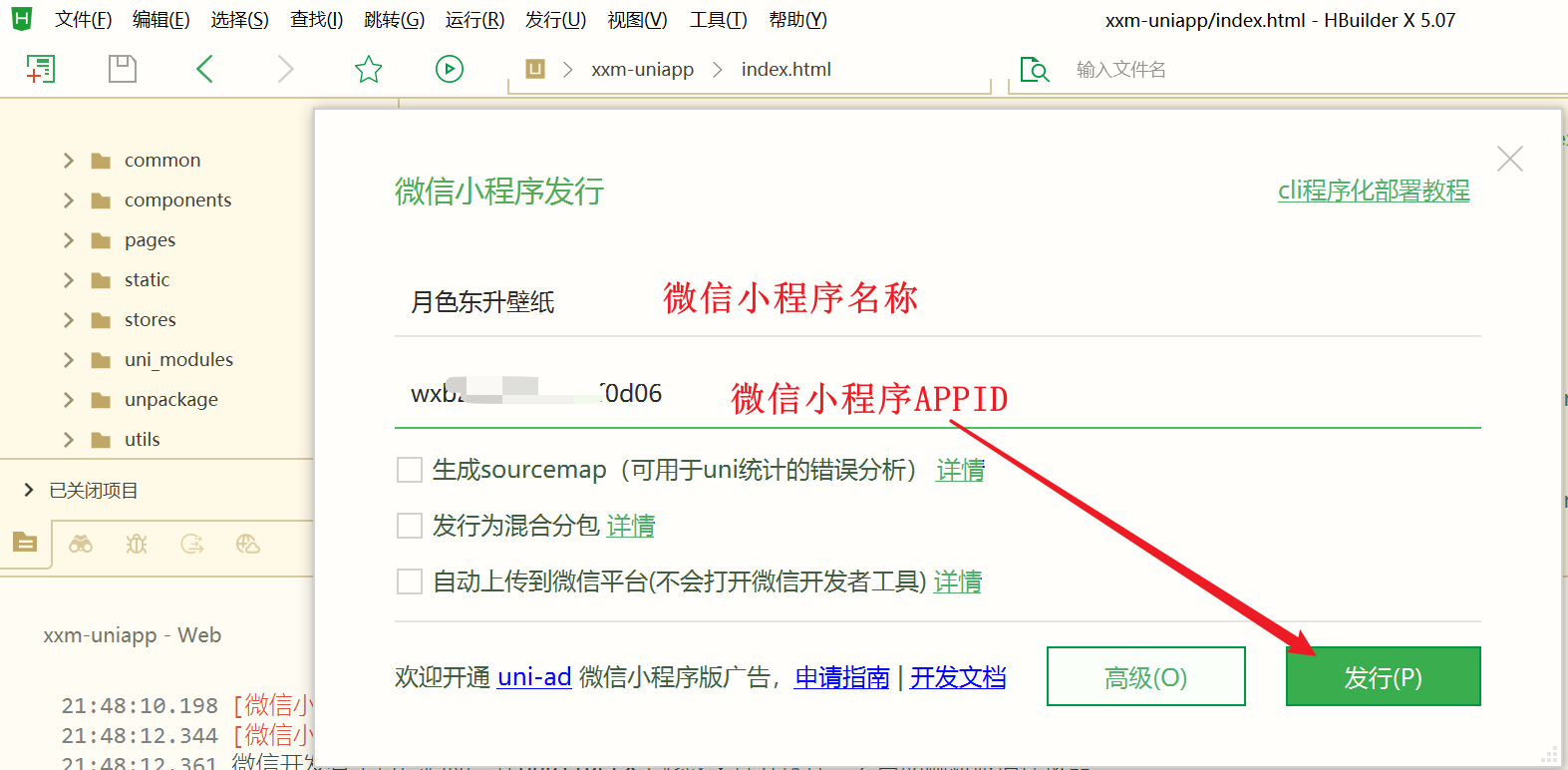The width and height of the screenshot is (1568, 770).
Task: Click the components folder icon
Action: [101, 200]
